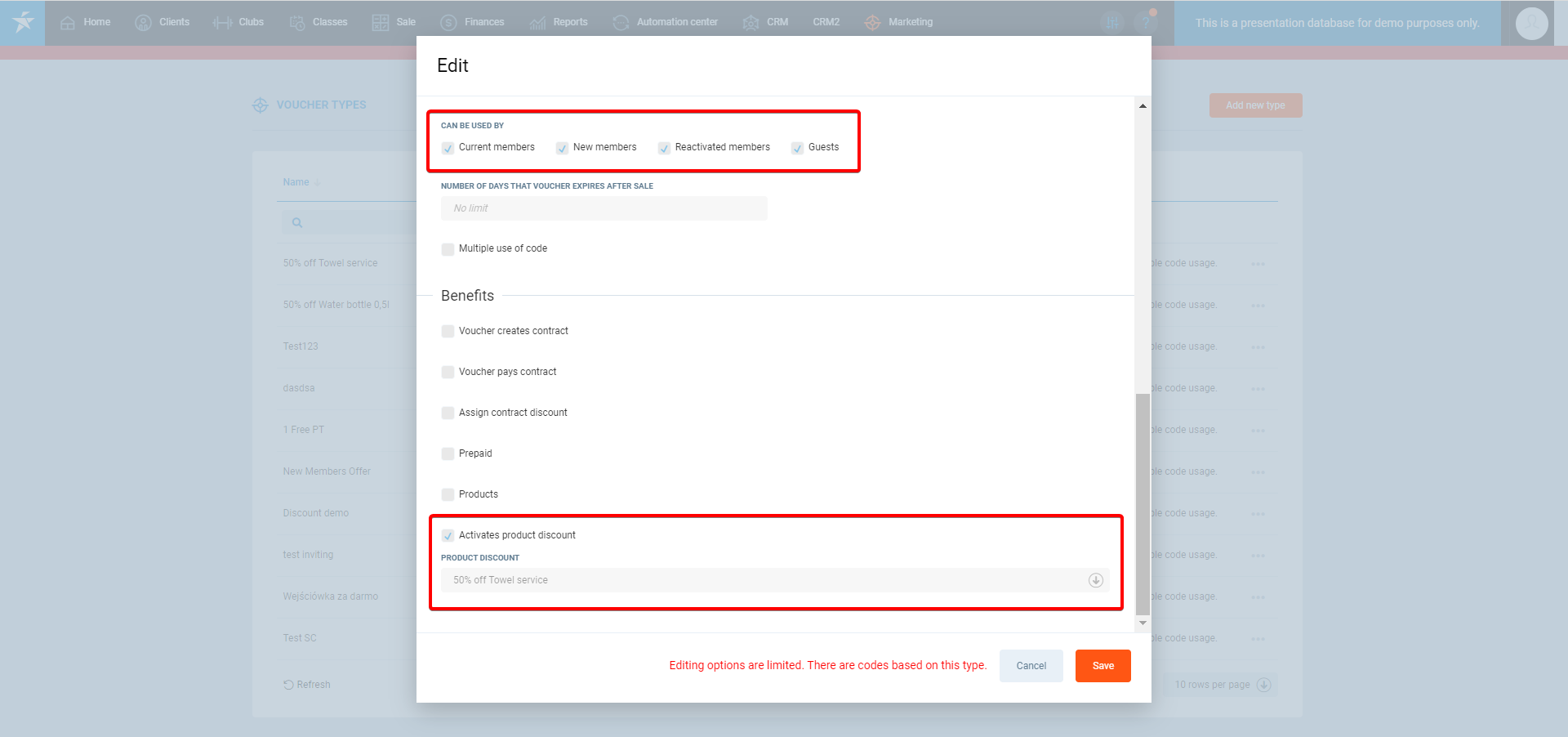Click the user avatar profile icon
1568x737 pixels.
(1531, 24)
